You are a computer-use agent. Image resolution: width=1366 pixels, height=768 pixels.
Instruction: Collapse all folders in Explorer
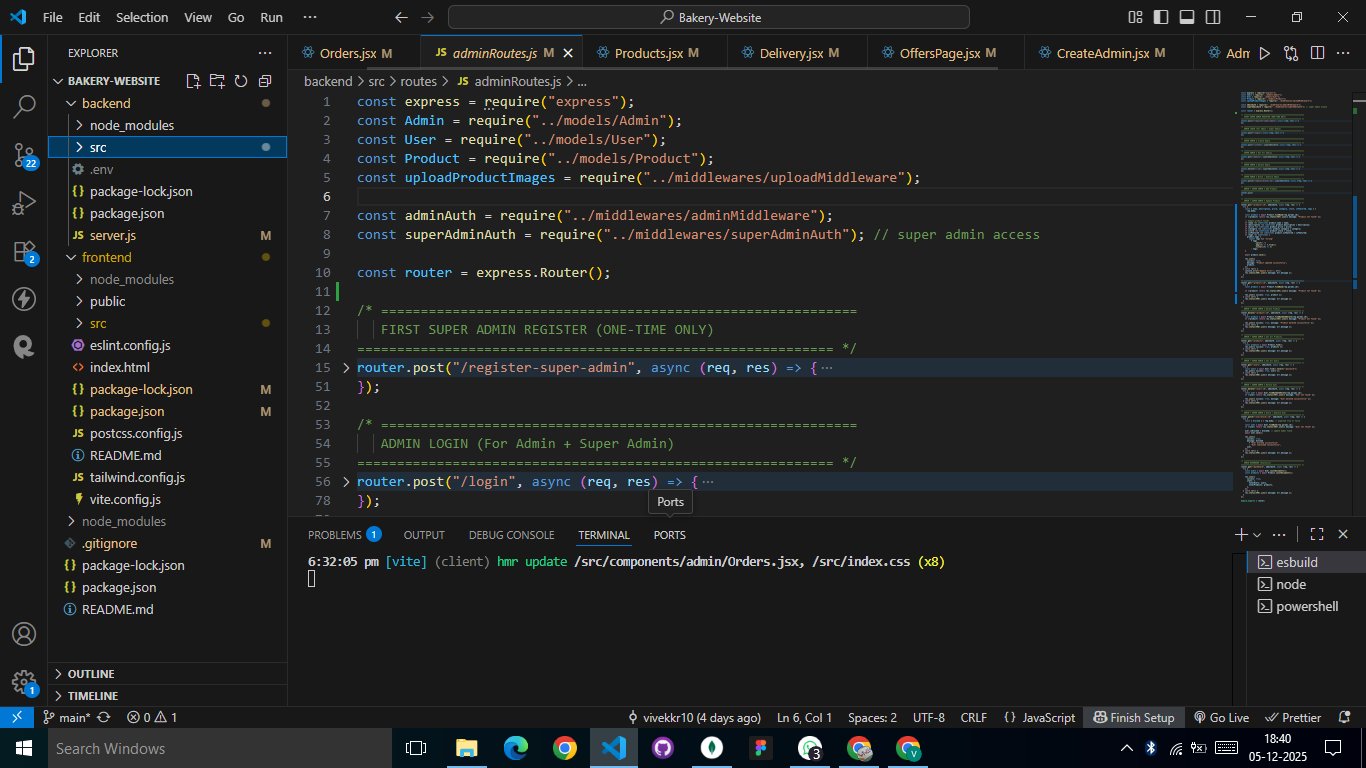pos(265,81)
